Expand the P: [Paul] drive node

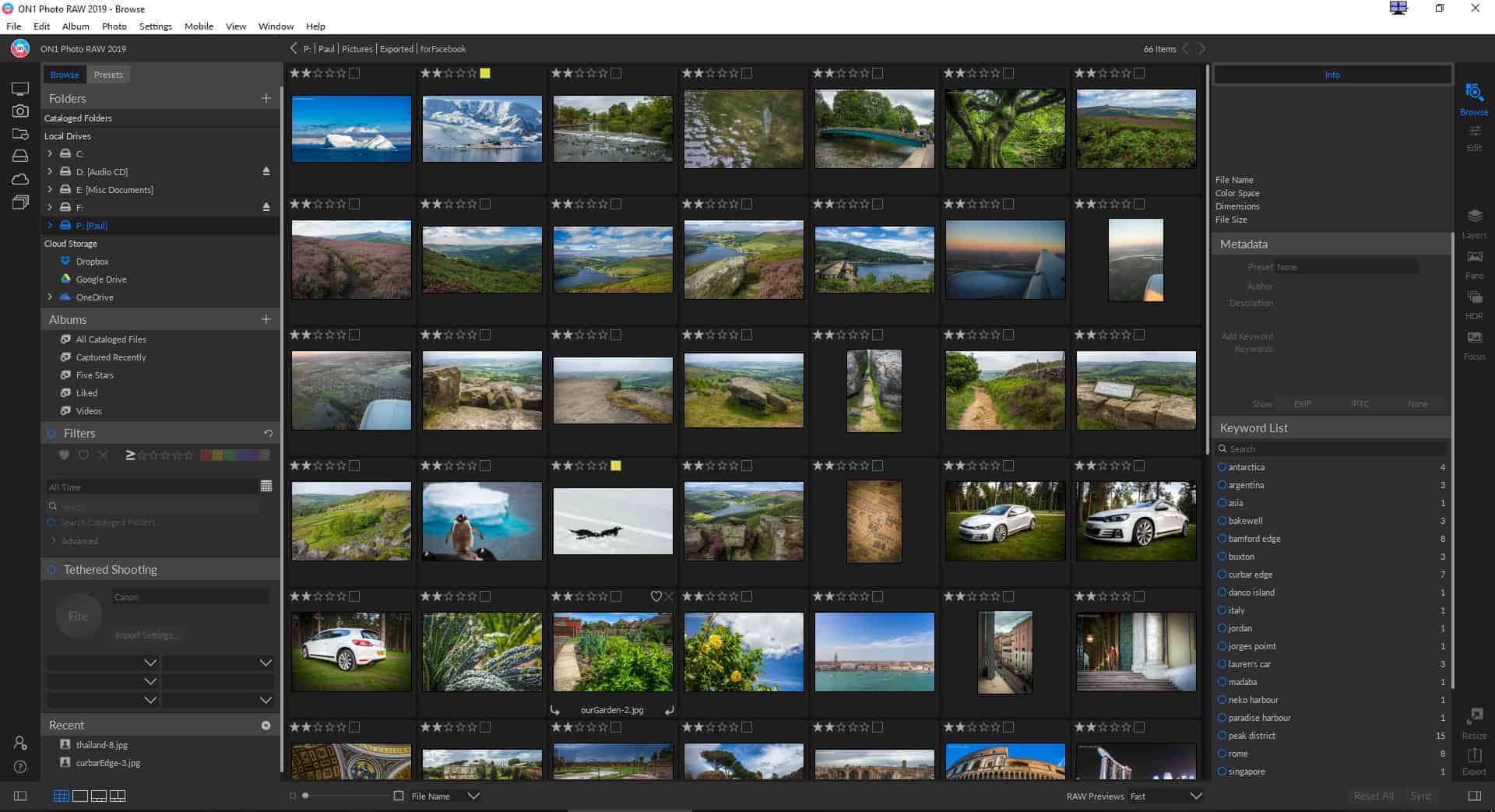pyautogui.click(x=50, y=225)
